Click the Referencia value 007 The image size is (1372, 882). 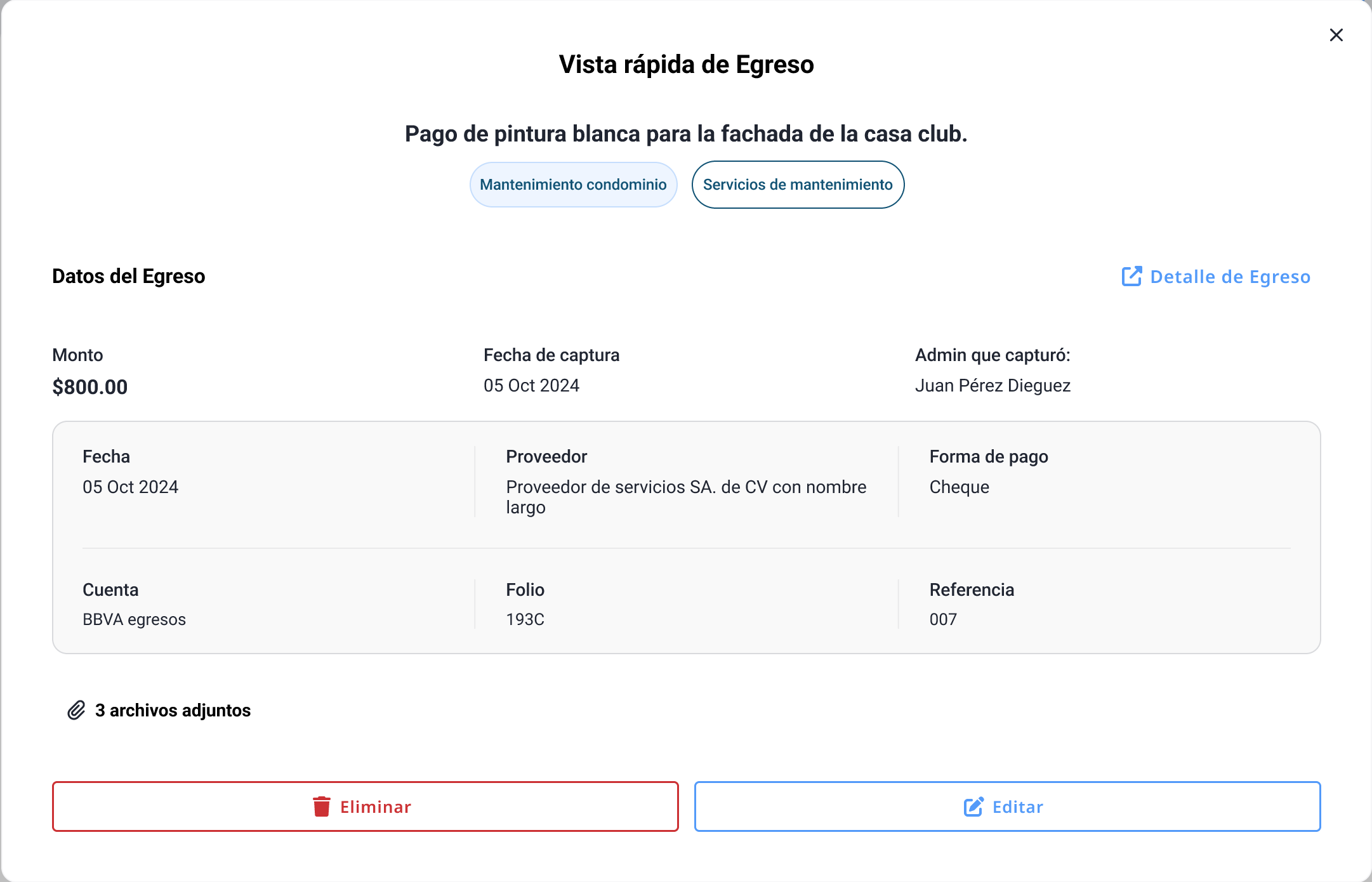[943, 619]
